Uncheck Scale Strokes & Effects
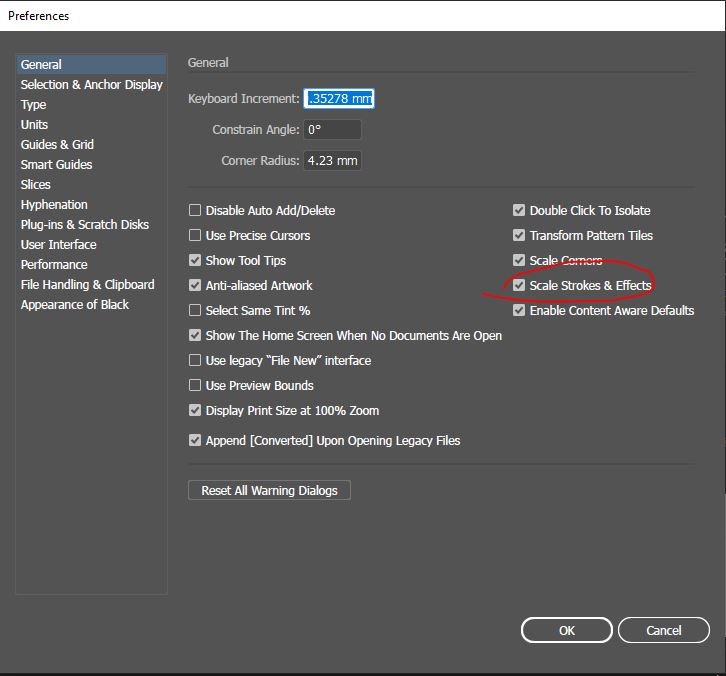726x676 pixels. coord(519,286)
